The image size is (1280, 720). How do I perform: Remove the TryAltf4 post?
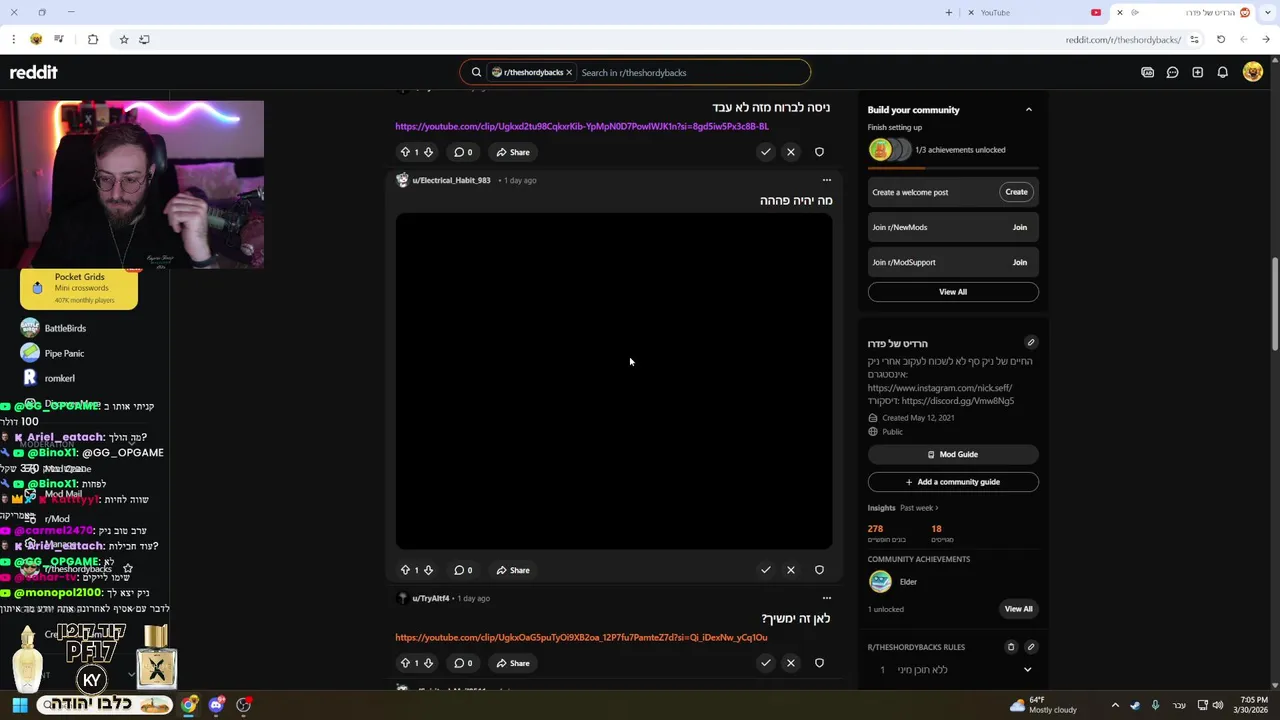[790, 663]
